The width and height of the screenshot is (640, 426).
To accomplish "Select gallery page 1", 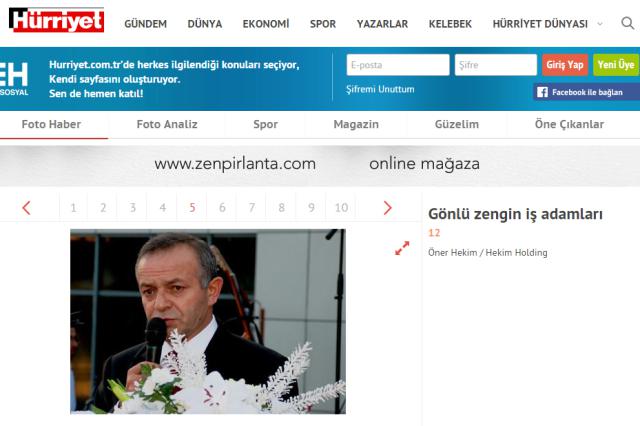I will coord(73,208).
